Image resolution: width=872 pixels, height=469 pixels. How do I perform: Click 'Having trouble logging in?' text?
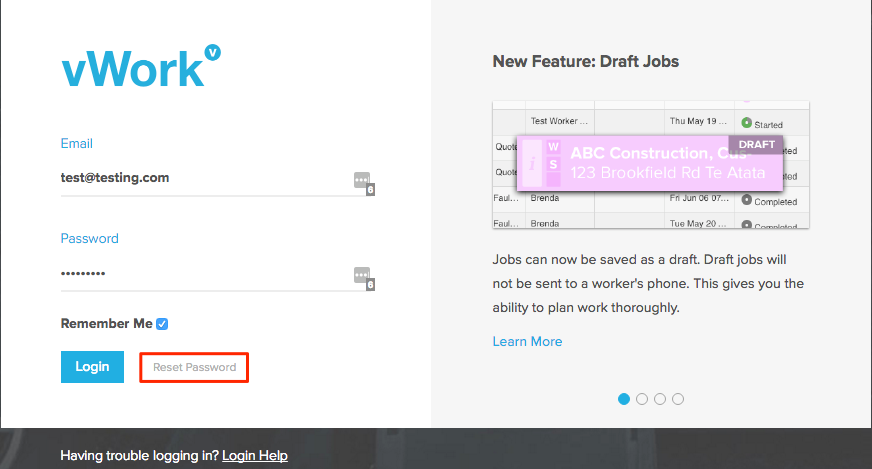click(x=140, y=456)
